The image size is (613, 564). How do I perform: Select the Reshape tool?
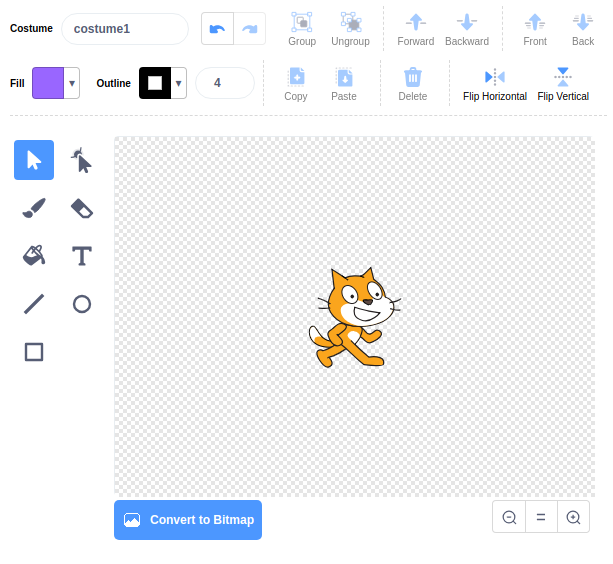pos(81,160)
